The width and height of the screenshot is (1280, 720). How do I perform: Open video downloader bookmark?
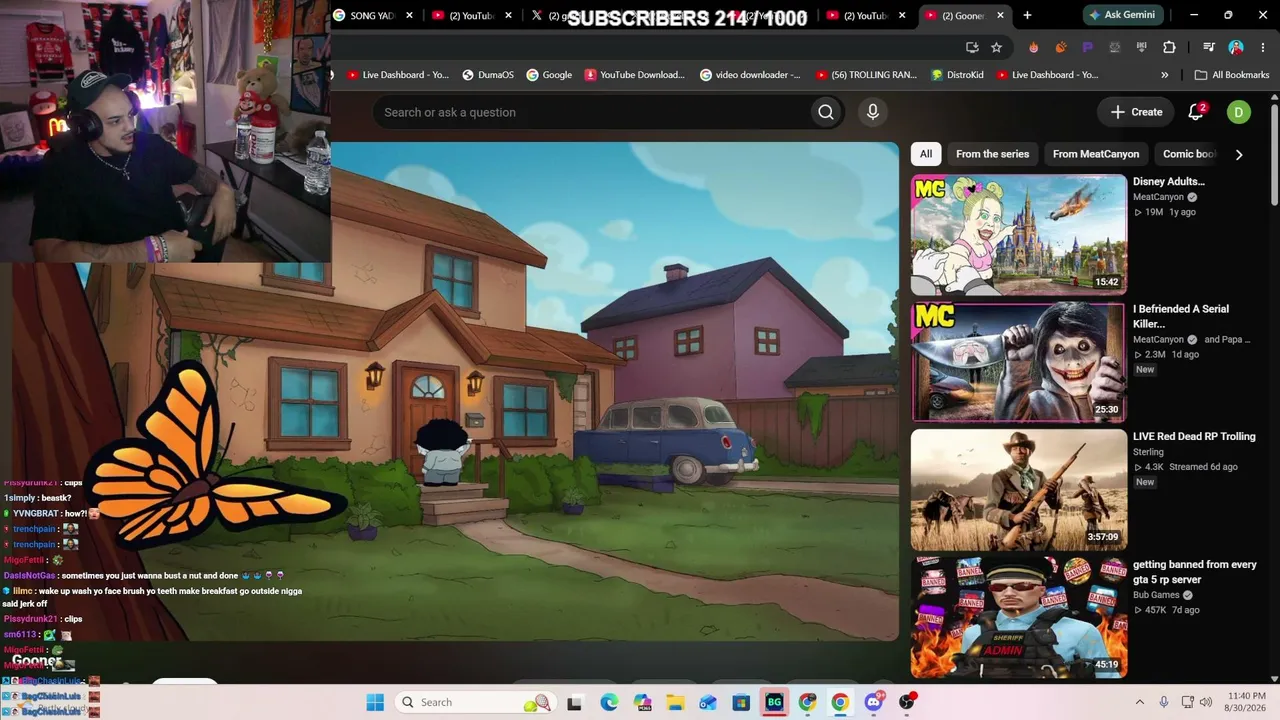pos(750,75)
